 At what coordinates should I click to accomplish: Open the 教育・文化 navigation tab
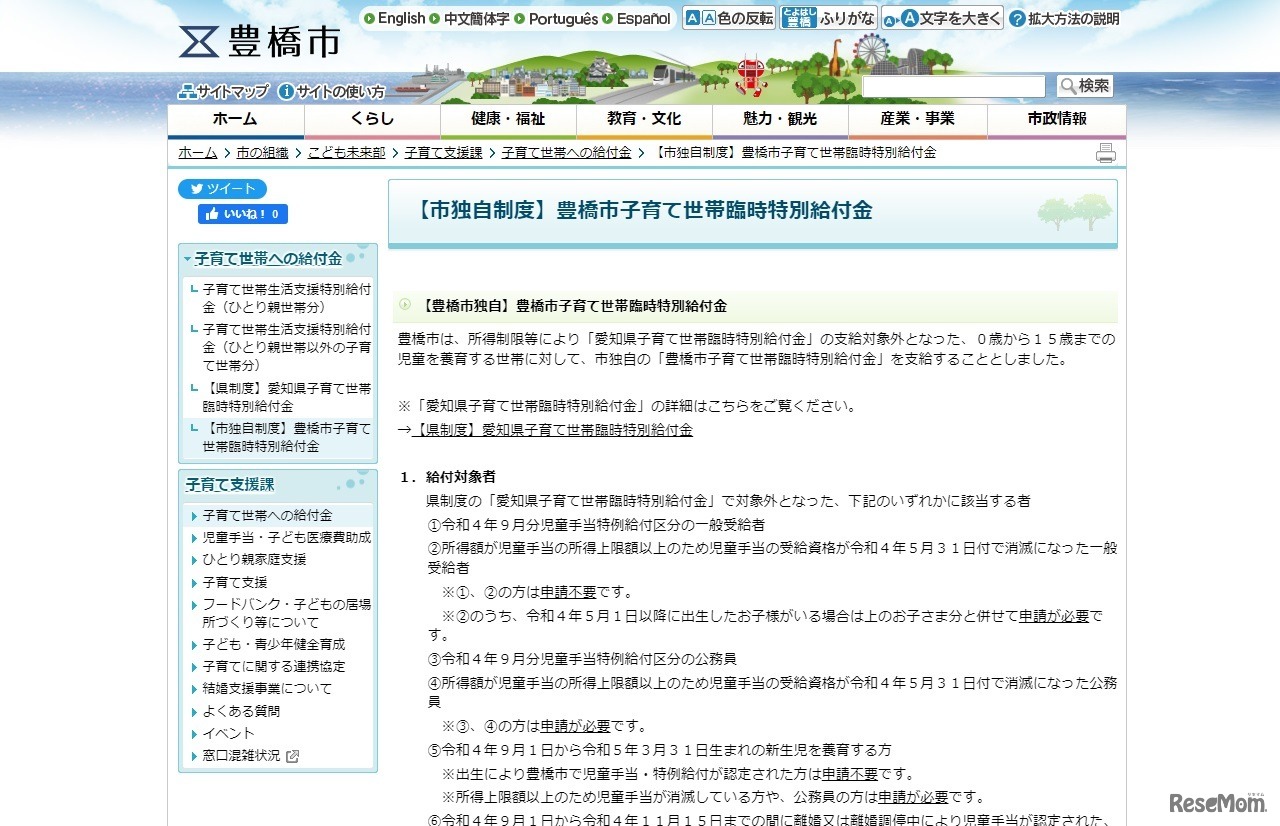(644, 119)
